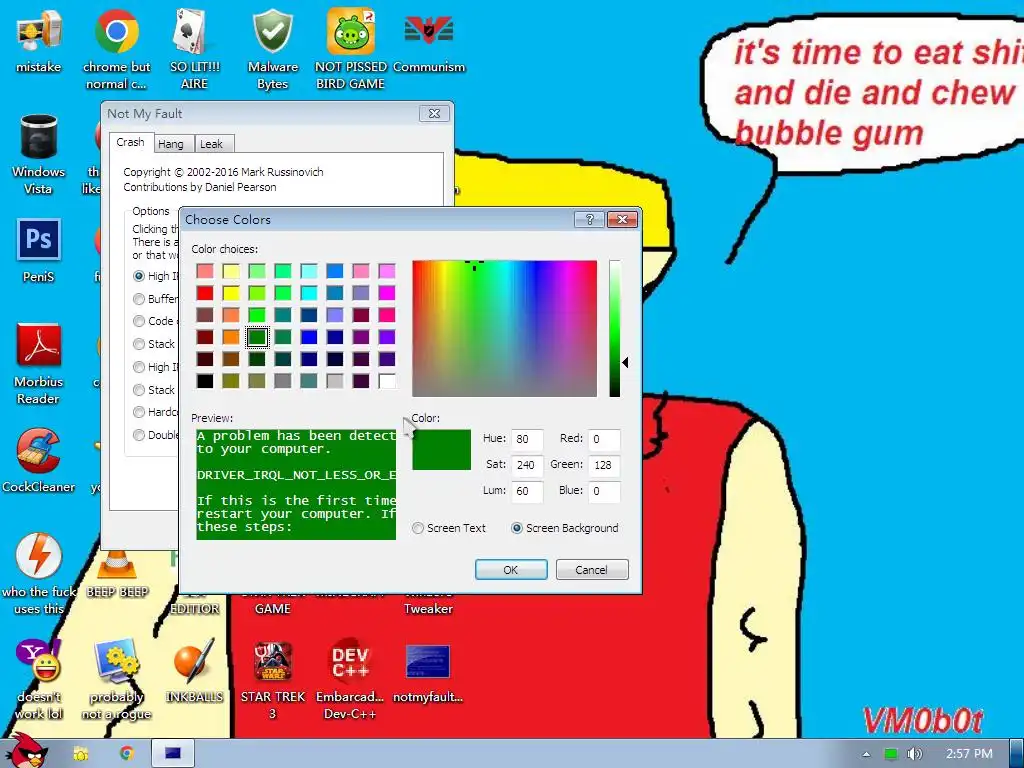The width and height of the screenshot is (1024, 768).
Task: Open the INKBALLS desktop icon
Action: [195, 671]
